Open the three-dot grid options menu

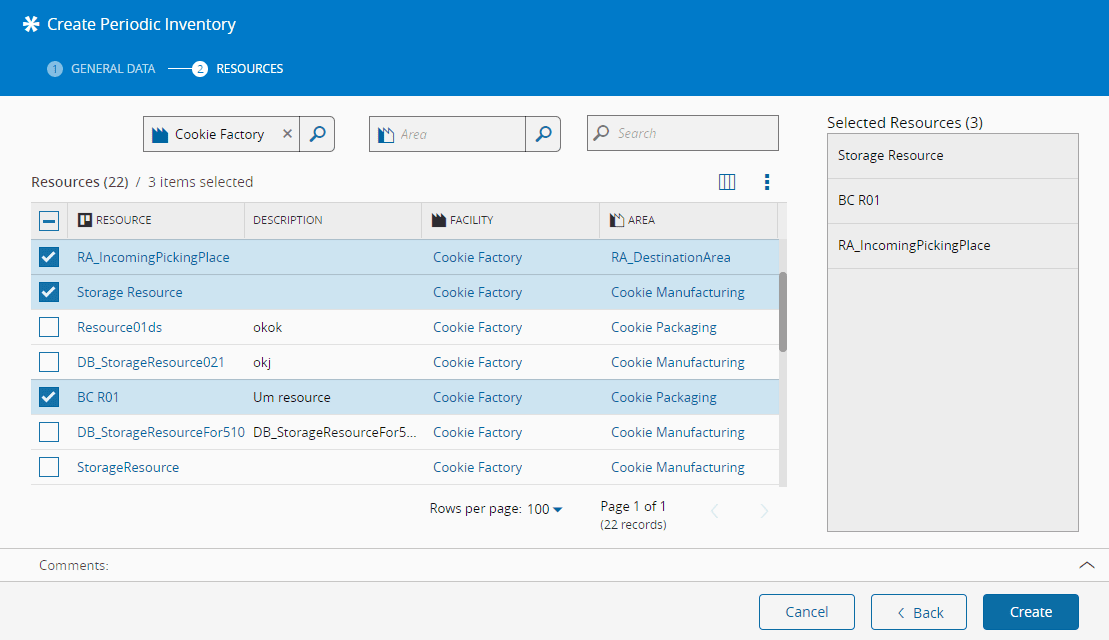point(767,182)
